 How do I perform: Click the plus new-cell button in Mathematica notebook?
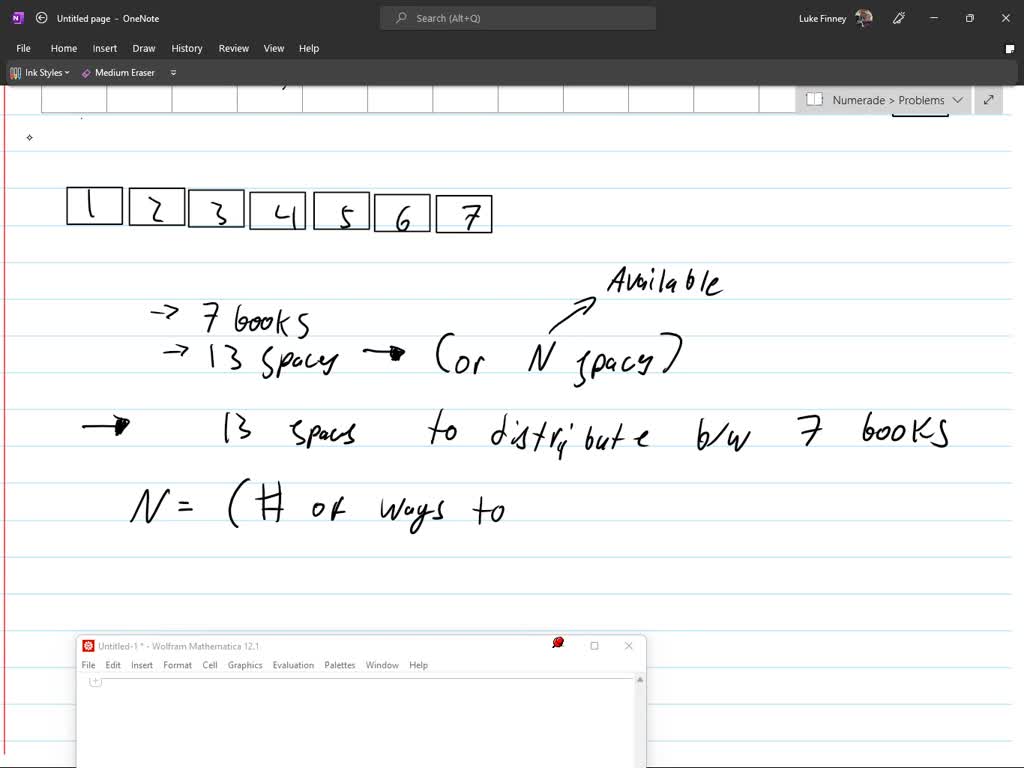95,681
